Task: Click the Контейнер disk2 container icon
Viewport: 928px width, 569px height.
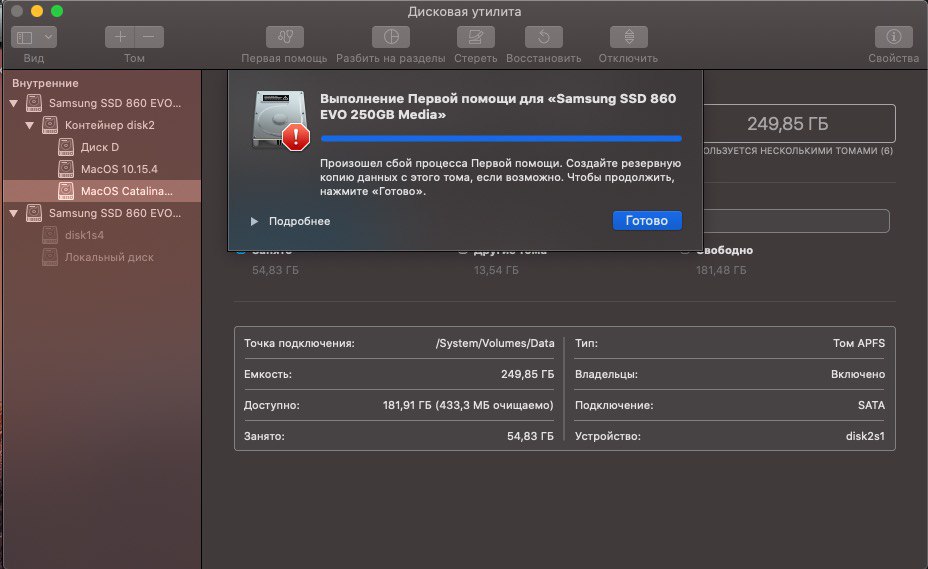Action: pos(50,125)
